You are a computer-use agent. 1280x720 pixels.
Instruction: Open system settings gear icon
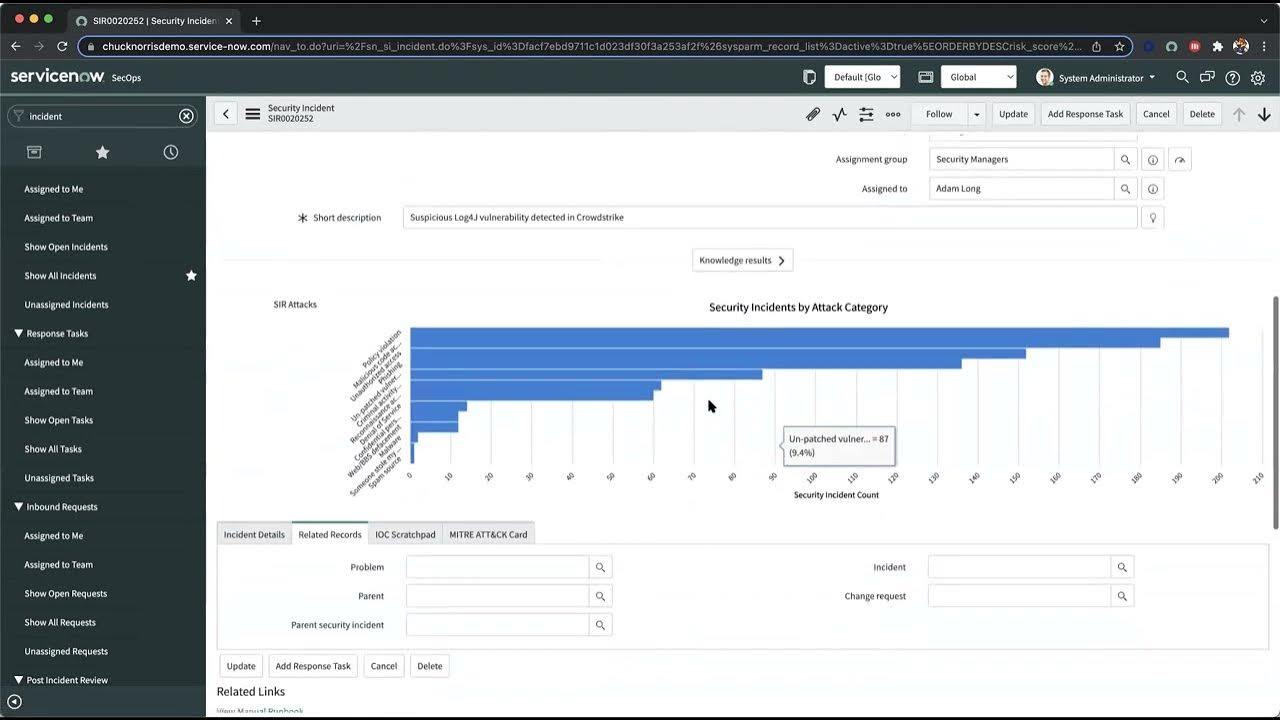pyautogui.click(x=1258, y=77)
